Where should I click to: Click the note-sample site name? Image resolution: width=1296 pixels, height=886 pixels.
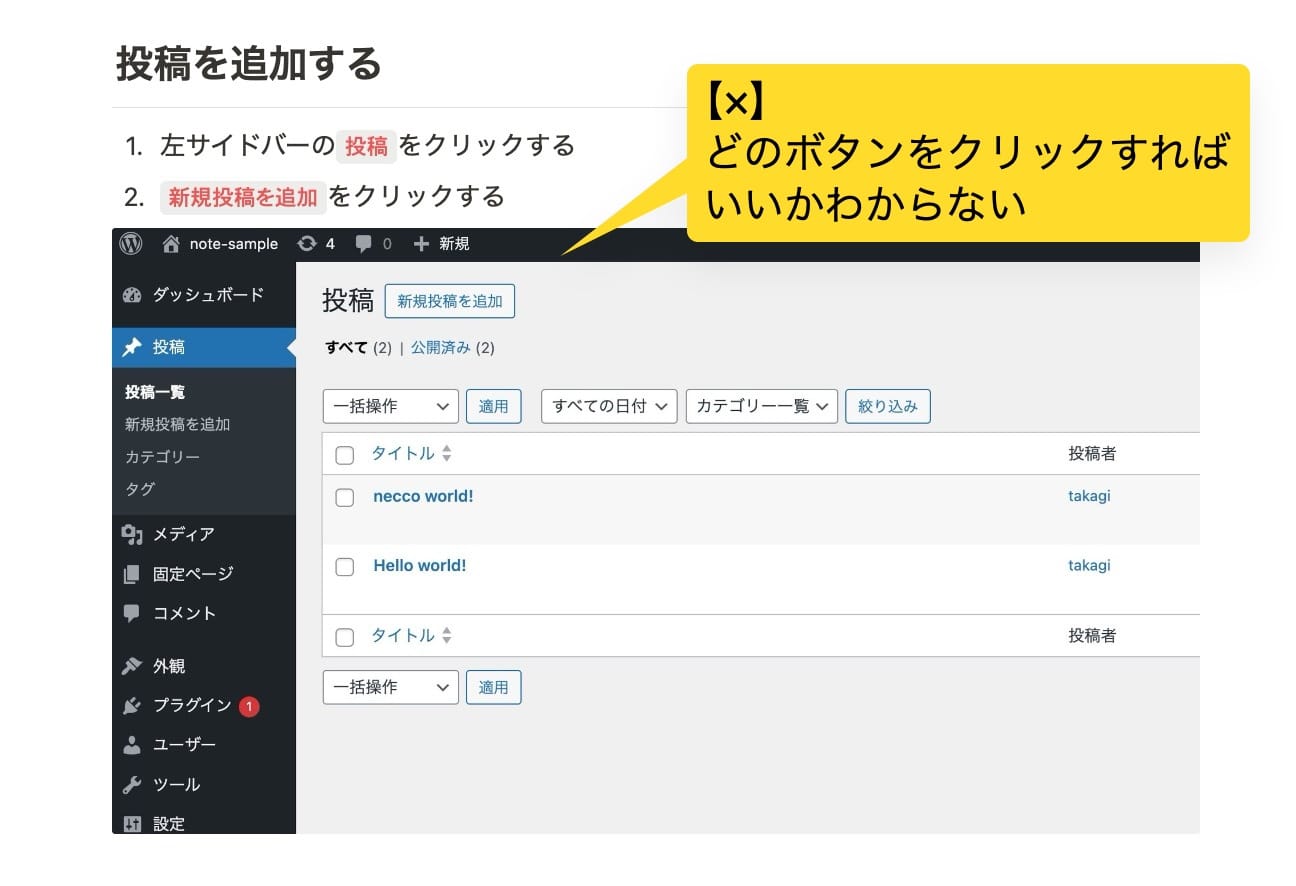click(234, 244)
